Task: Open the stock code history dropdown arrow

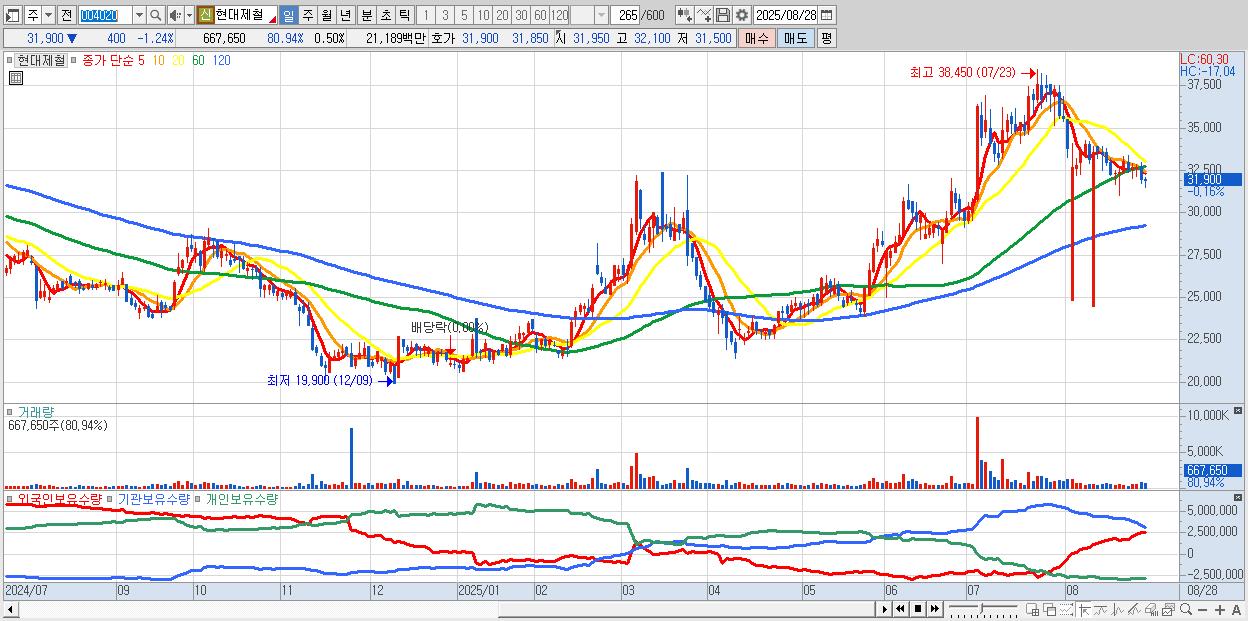Action: point(139,16)
